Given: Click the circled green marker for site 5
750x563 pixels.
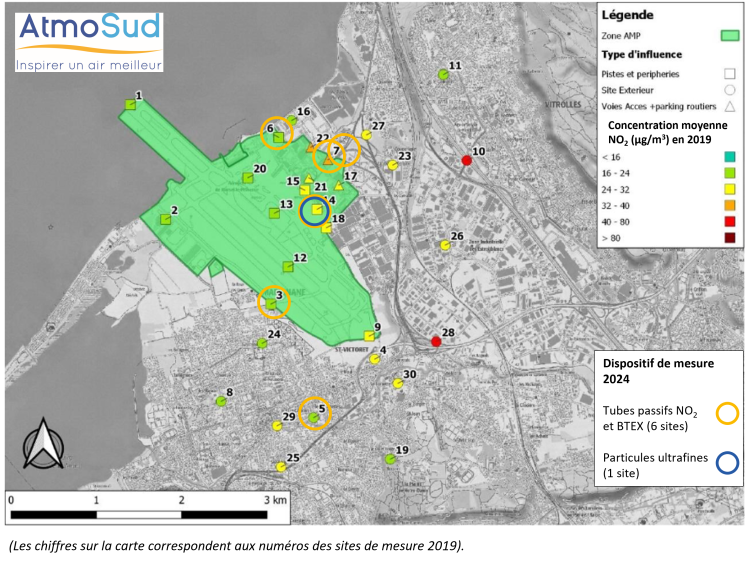Looking at the screenshot, I should (x=313, y=418).
